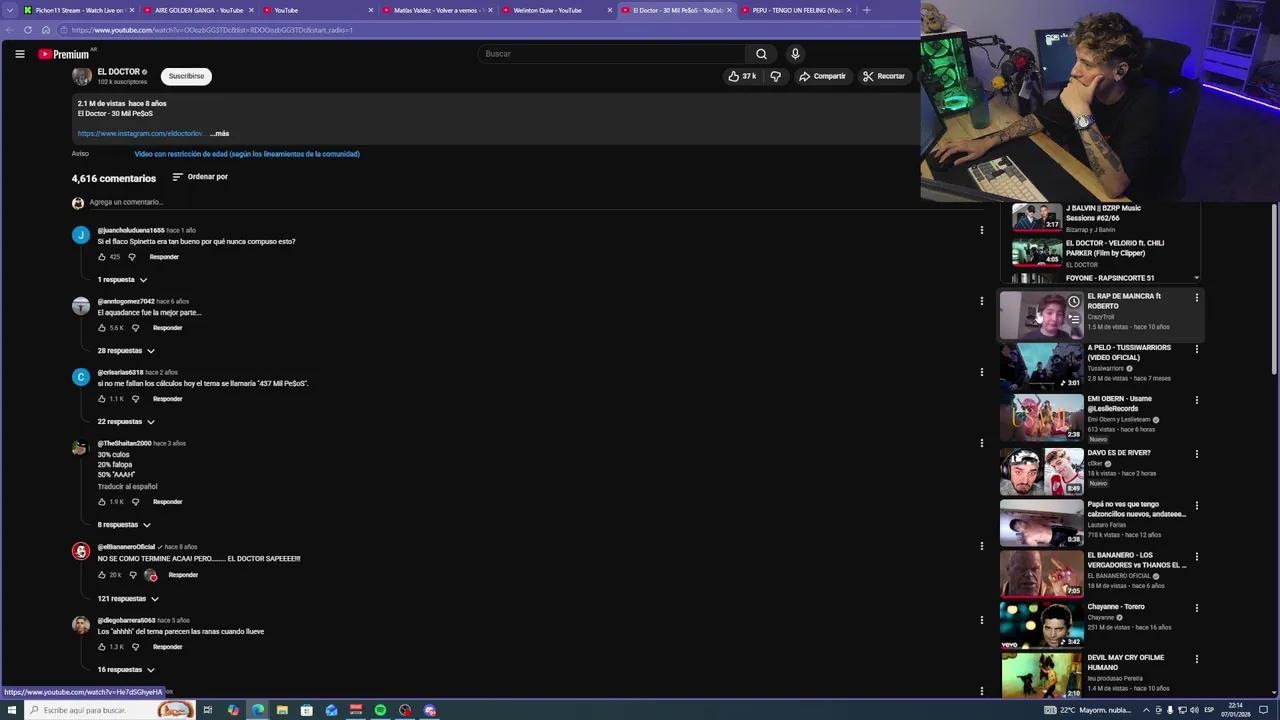Open Microsoft Edge from the taskbar

[258, 710]
